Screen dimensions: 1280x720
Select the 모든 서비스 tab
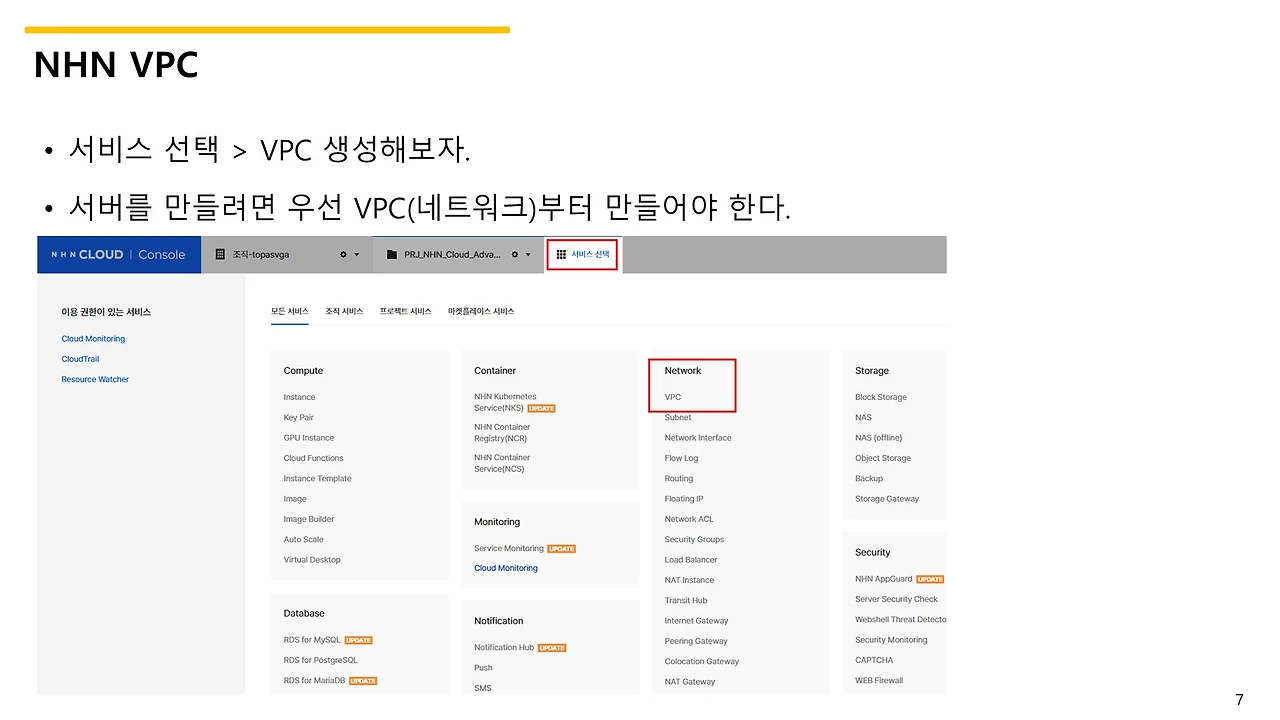pos(289,311)
